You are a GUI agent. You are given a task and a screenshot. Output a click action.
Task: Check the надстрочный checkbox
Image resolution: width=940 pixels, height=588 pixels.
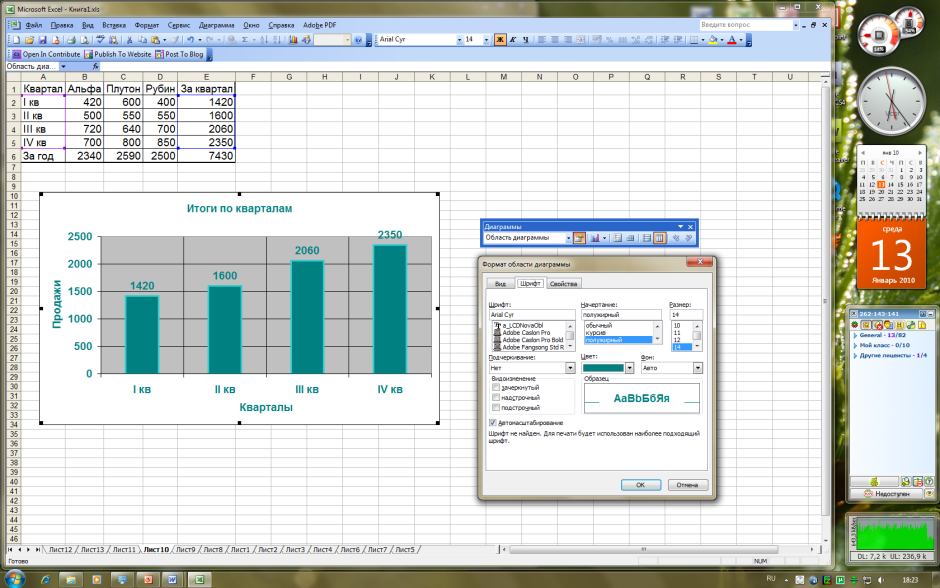pyautogui.click(x=496, y=397)
